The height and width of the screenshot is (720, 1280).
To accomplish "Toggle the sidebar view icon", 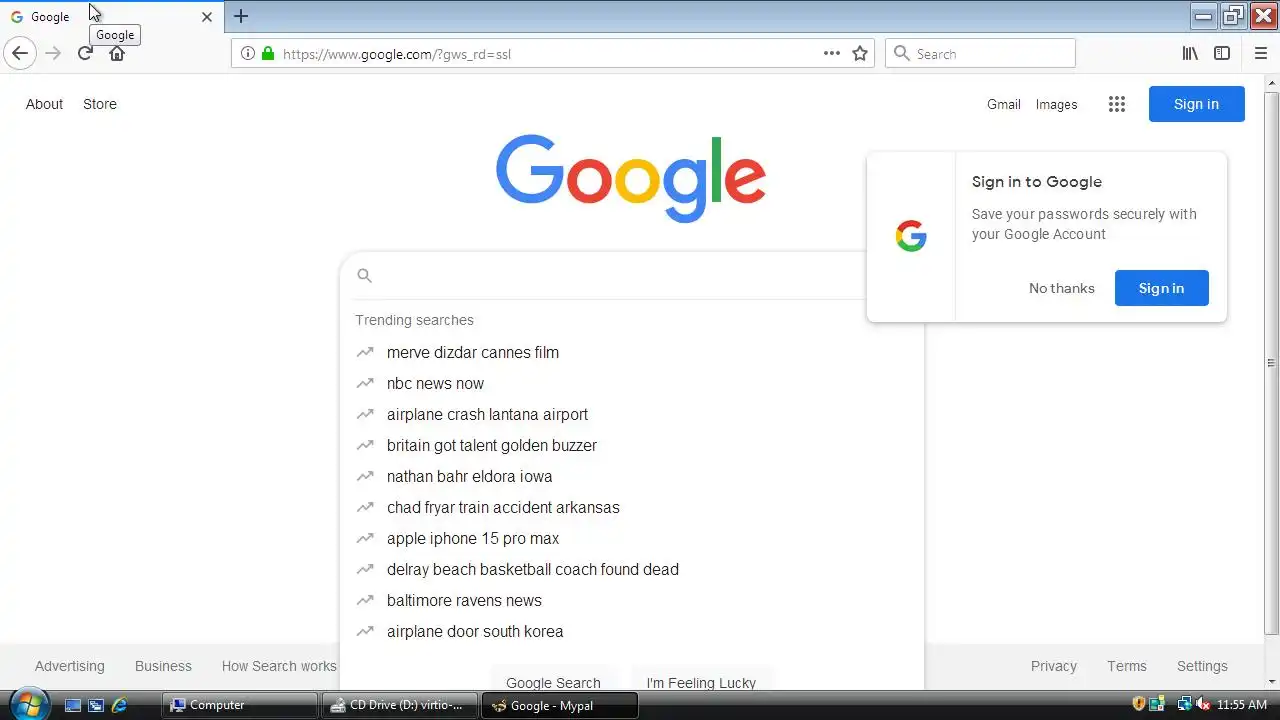I will click(x=1222, y=54).
